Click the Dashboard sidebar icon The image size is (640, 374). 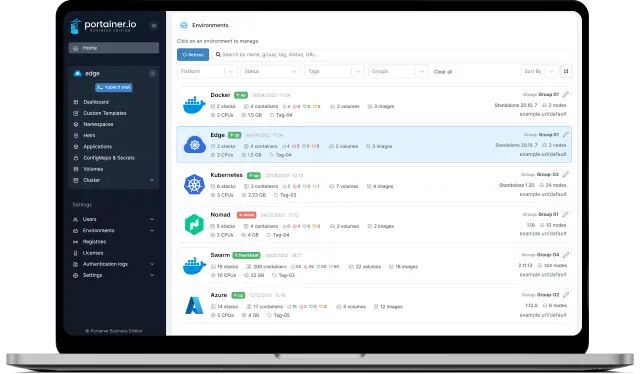click(x=76, y=102)
